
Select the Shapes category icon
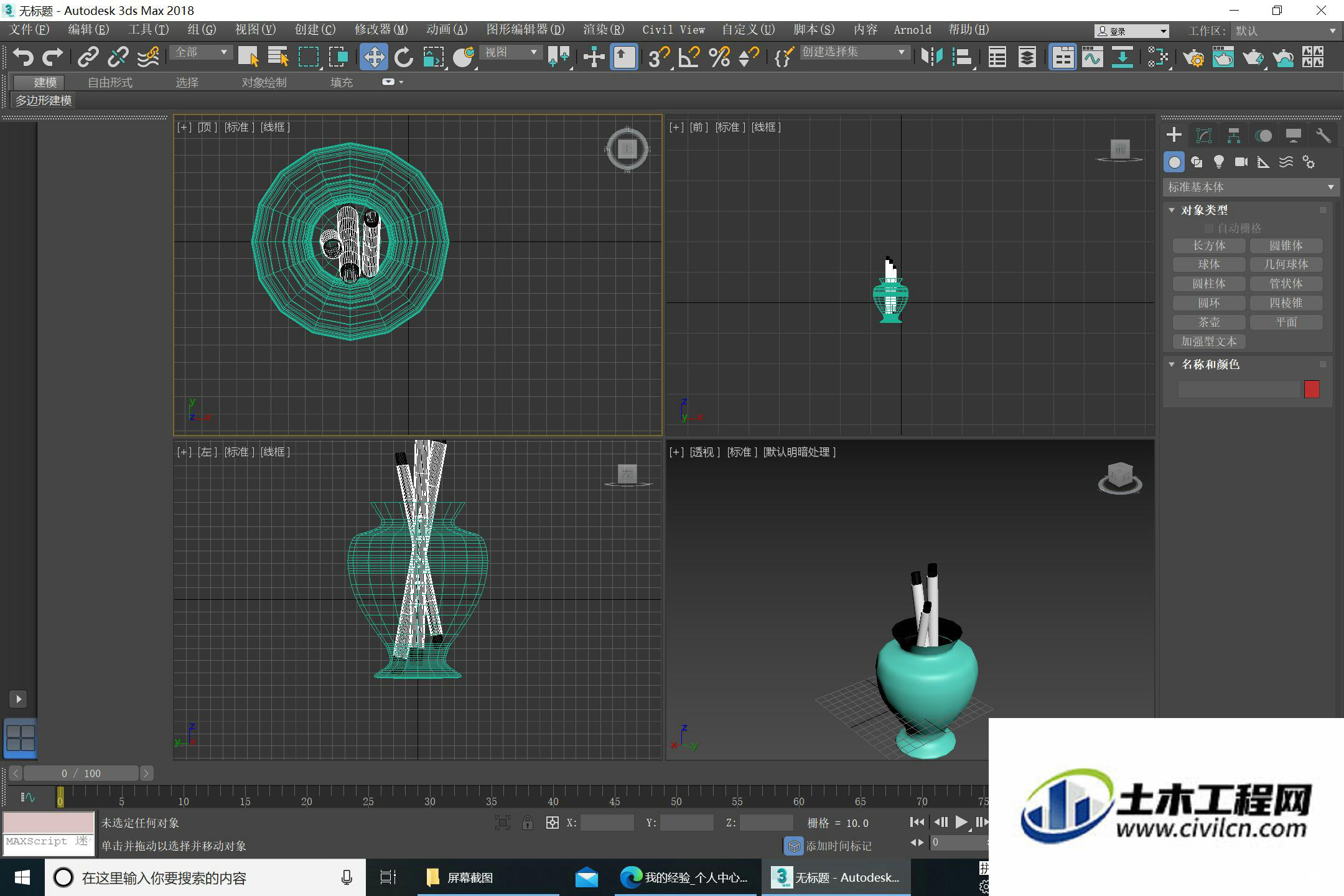tap(1197, 162)
